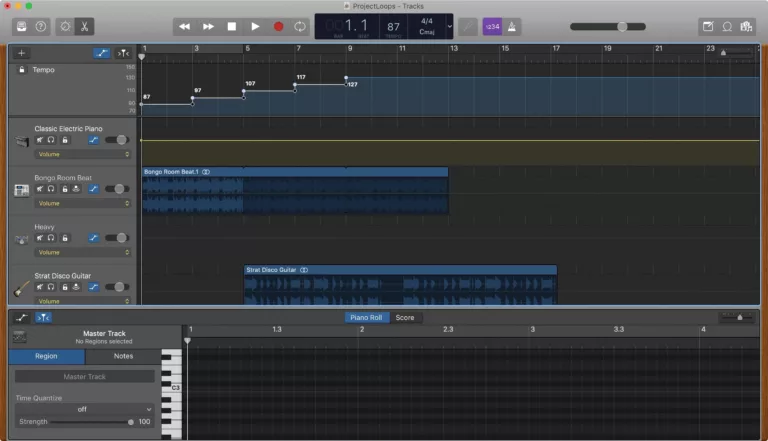Mute the Strat Disco Guitar track
The image size is (768, 441).
40,287
